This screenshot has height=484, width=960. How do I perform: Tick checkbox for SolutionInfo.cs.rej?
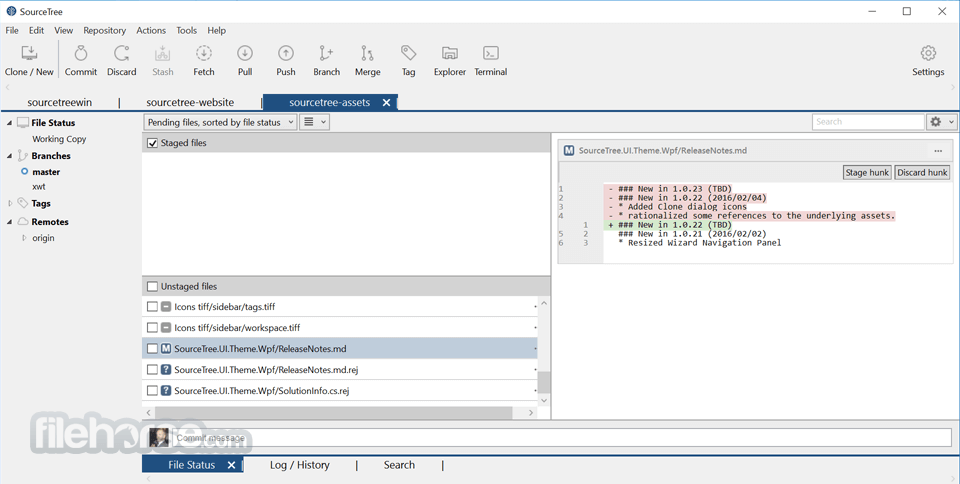[152, 390]
